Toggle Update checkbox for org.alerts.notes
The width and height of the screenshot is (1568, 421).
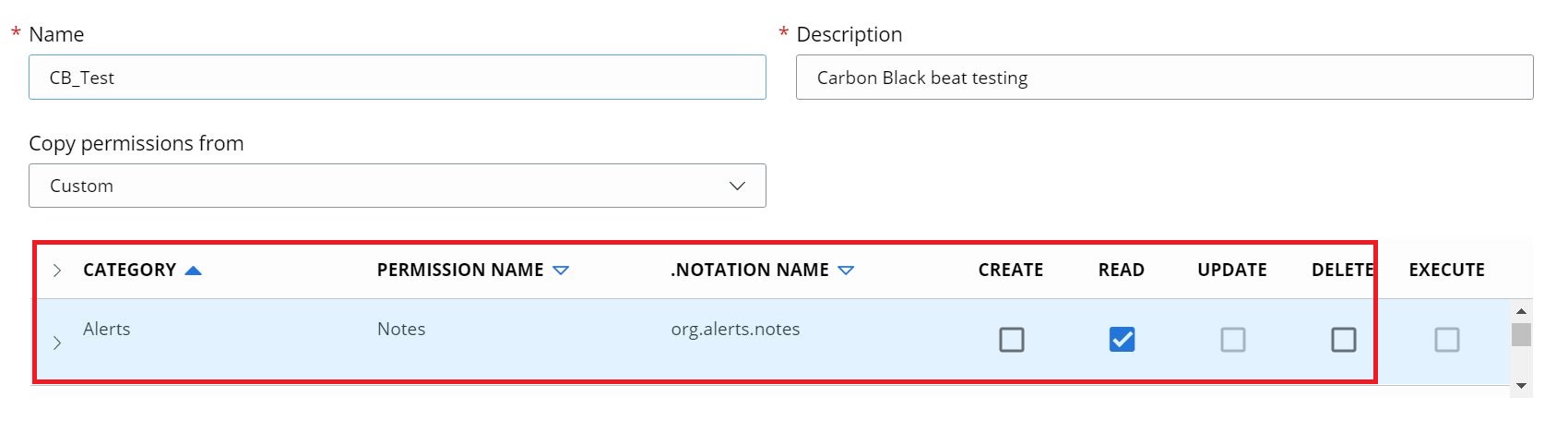tap(1232, 340)
